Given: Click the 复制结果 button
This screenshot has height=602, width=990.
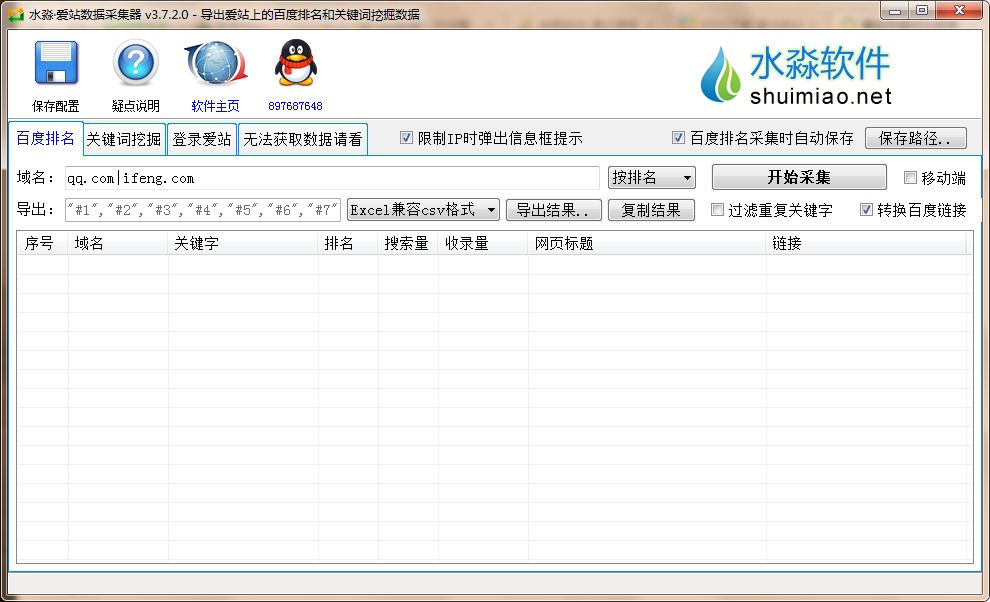Looking at the screenshot, I should (651, 210).
